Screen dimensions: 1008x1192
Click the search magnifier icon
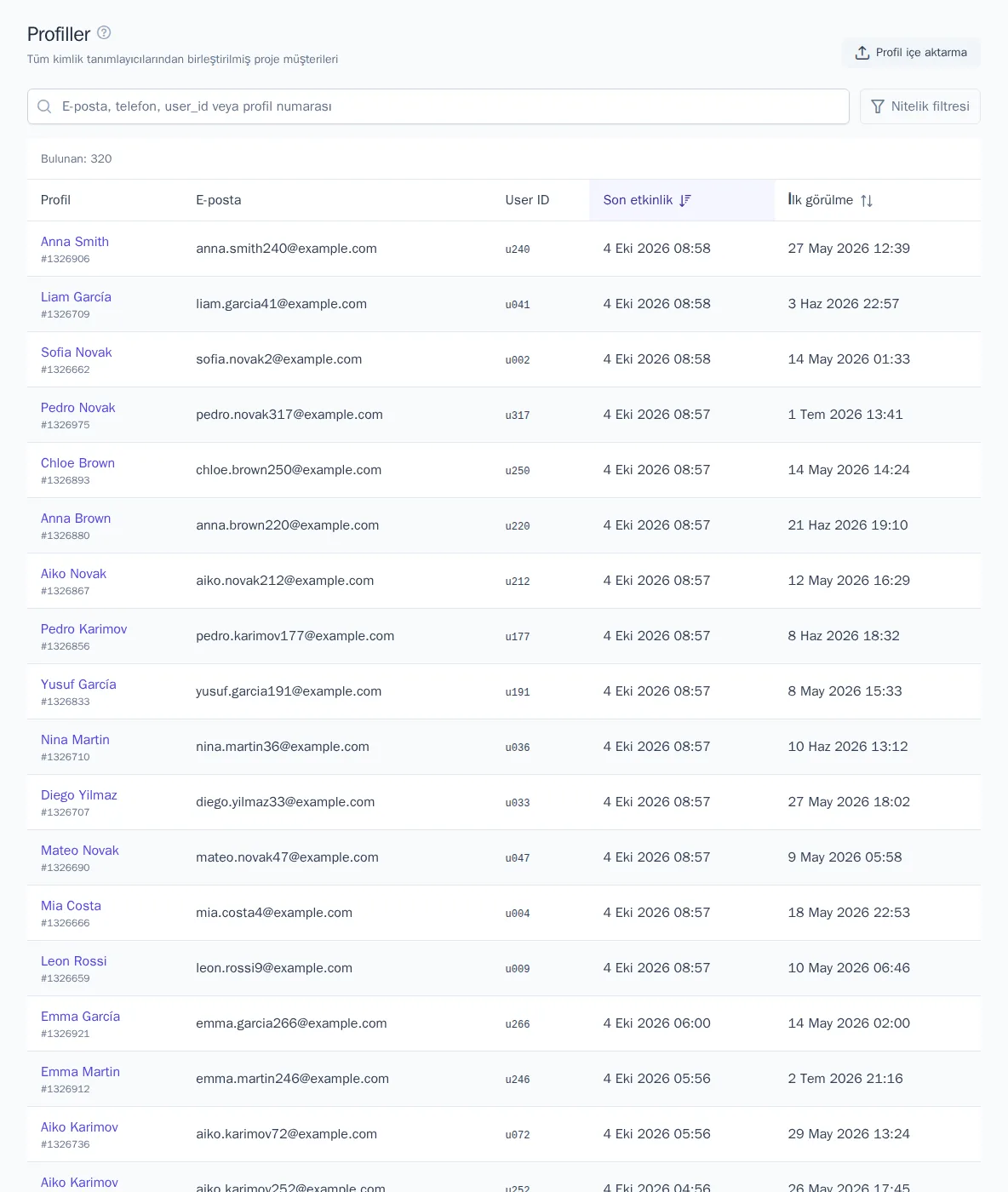(x=45, y=106)
